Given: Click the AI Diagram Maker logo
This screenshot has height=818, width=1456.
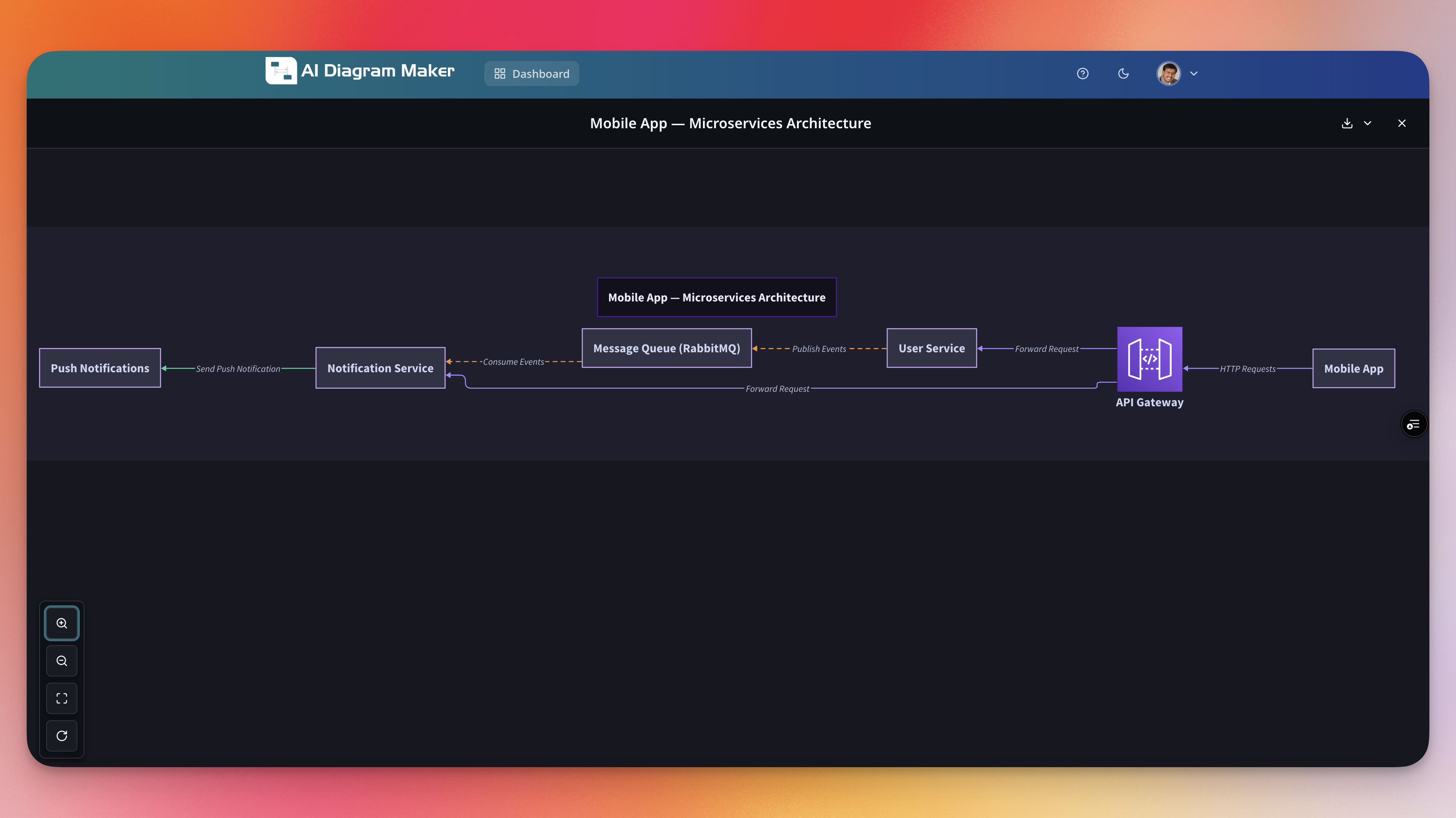Looking at the screenshot, I should [281, 71].
